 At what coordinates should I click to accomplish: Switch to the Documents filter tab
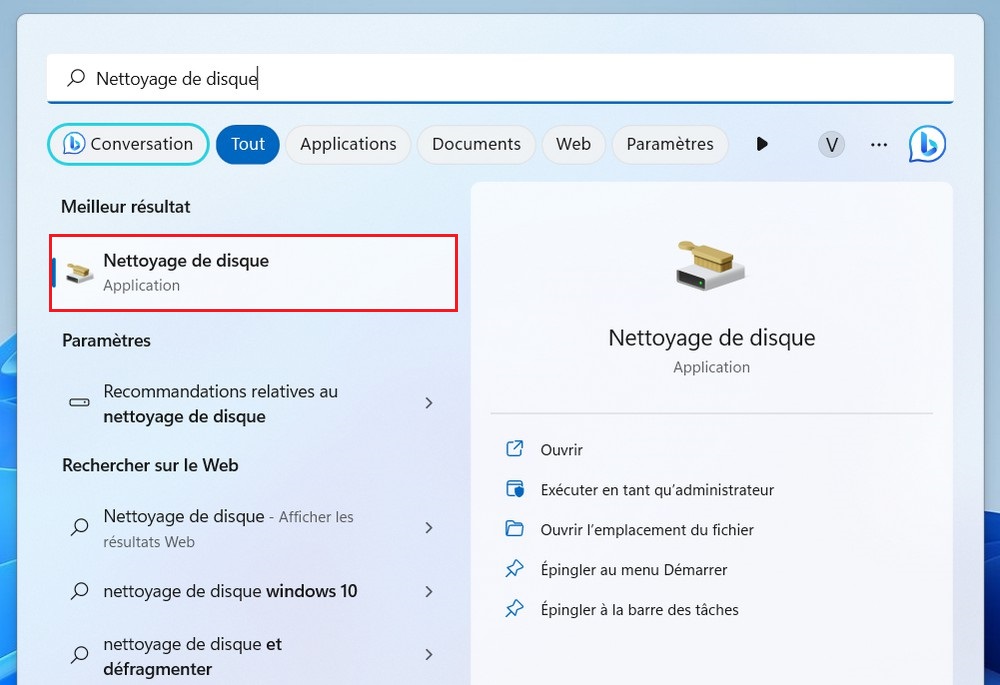pos(476,144)
